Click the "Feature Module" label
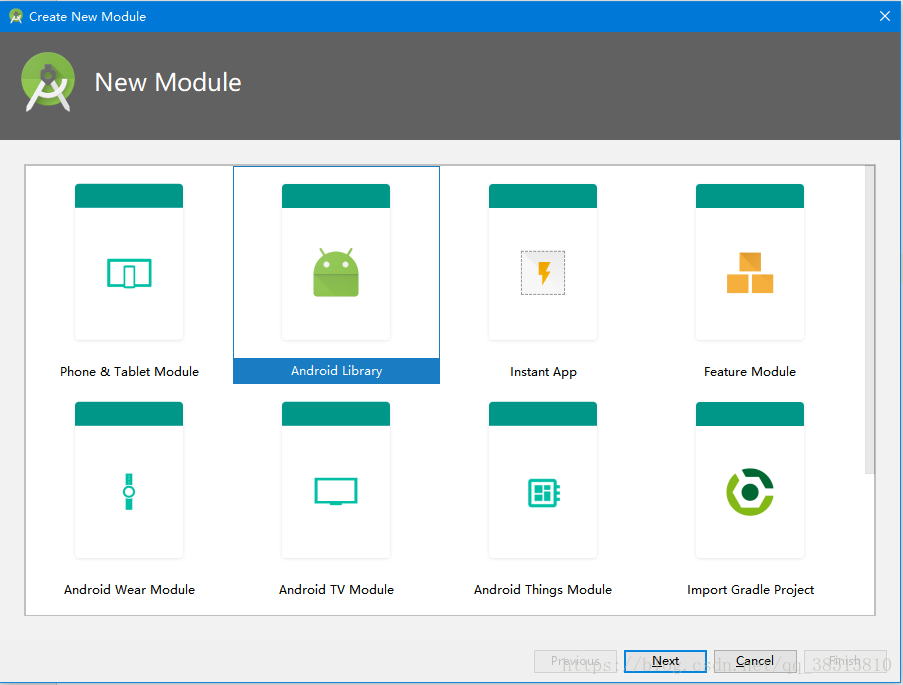Screen dimensions: 903x685 pyautogui.click(x=750, y=372)
